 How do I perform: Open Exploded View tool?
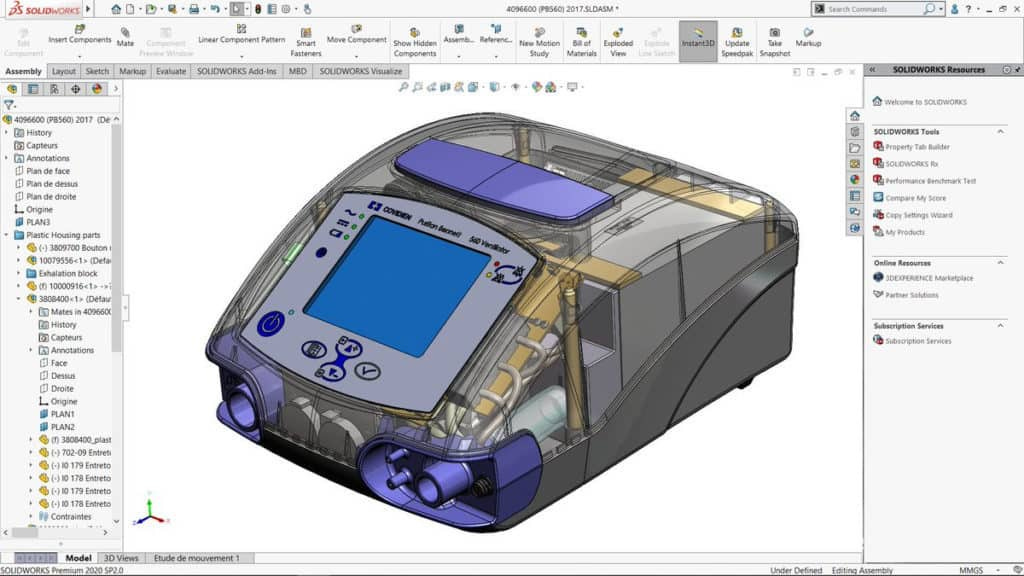pos(618,42)
